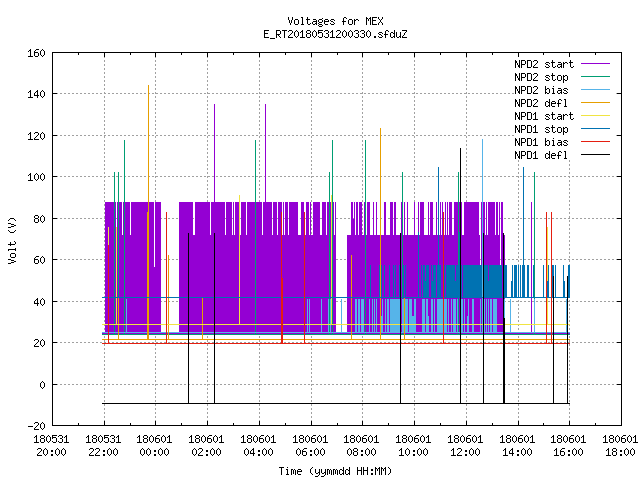Click the orange spike peak near 123 V
The image size is (640, 480).
(380, 129)
